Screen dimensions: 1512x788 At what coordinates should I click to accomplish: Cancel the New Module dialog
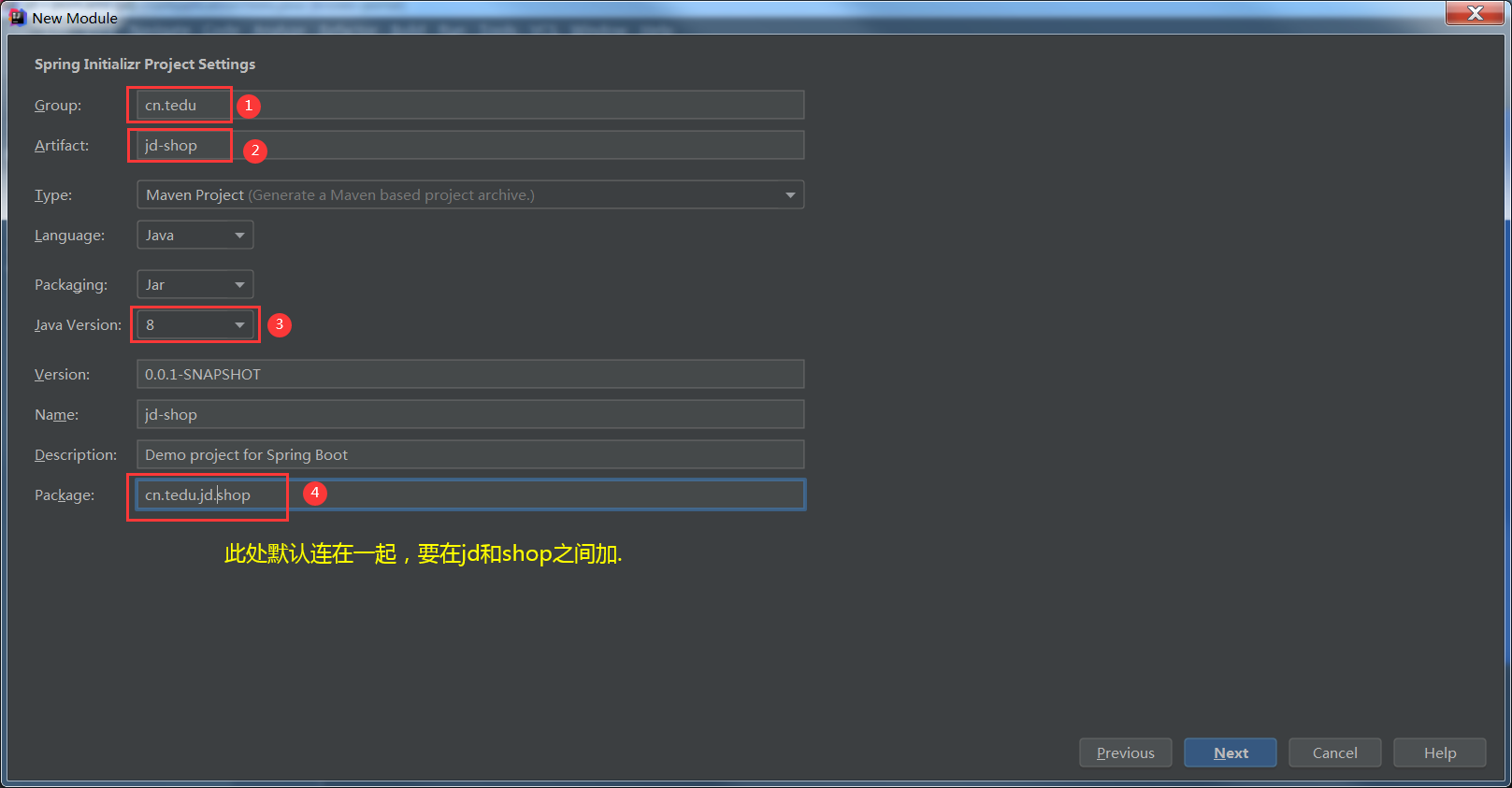pos(1335,752)
